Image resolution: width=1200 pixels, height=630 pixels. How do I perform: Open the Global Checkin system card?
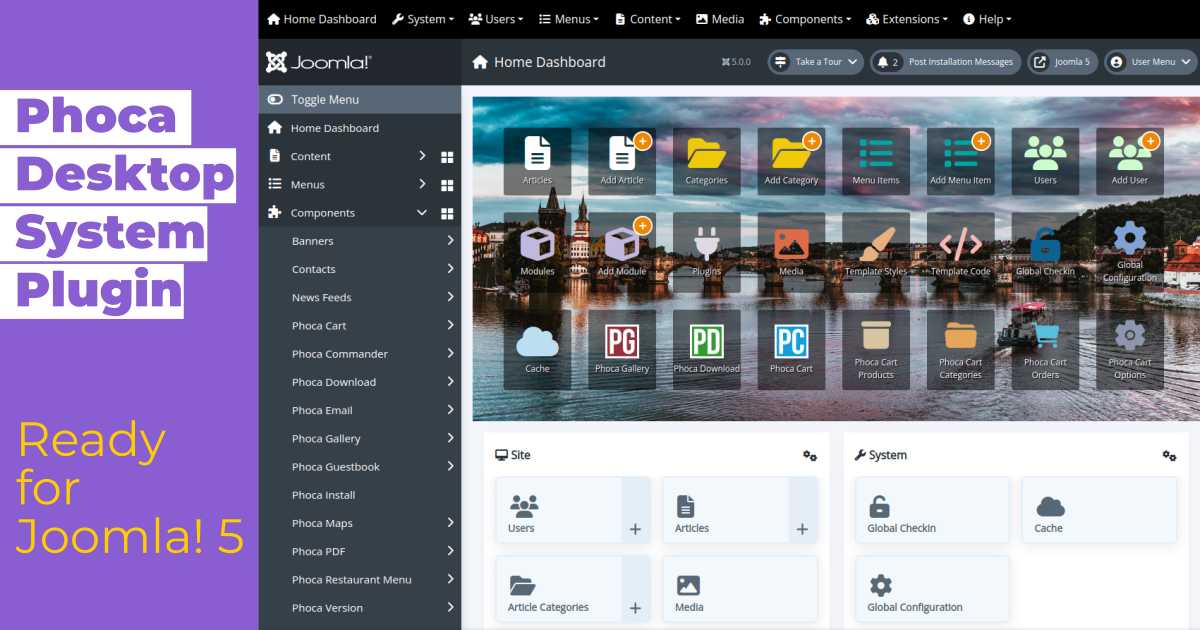[x=932, y=510]
